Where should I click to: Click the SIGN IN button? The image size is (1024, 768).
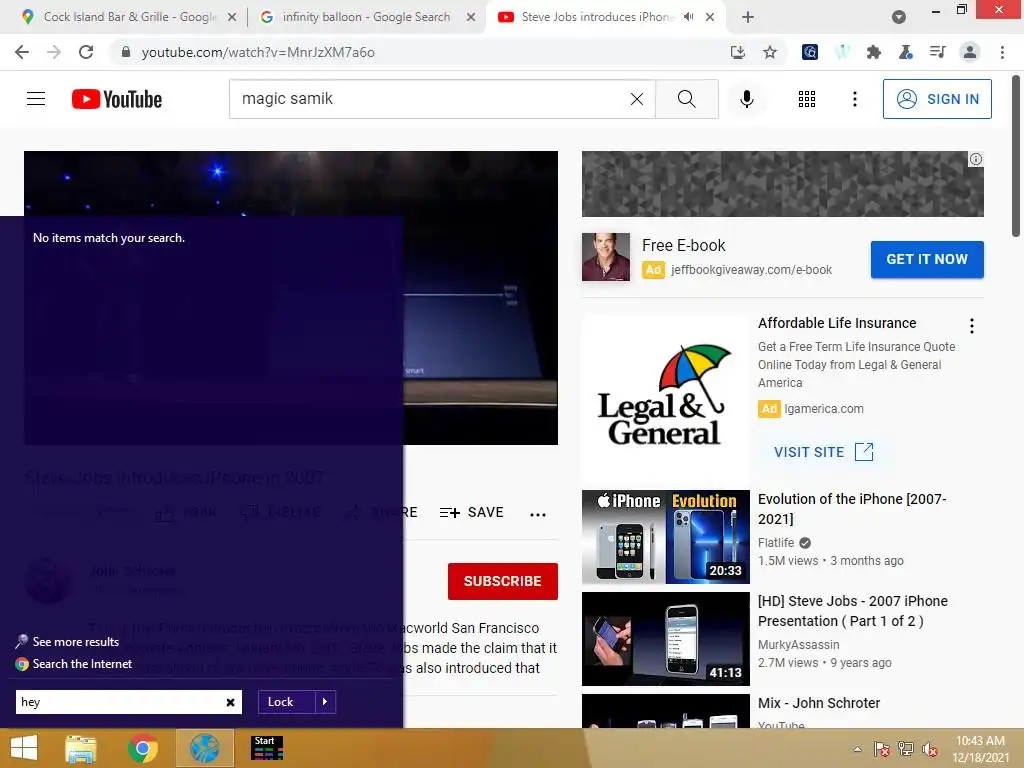(x=937, y=99)
